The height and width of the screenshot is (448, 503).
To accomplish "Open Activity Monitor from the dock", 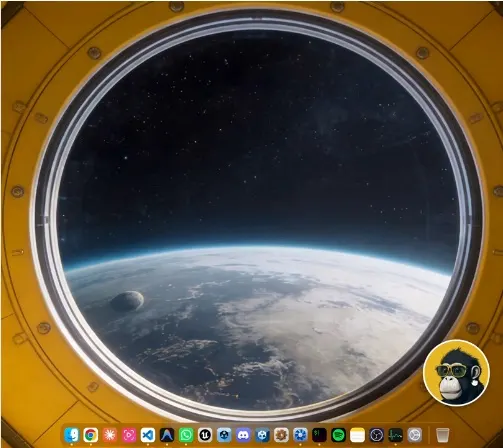I will pos(396,435).
